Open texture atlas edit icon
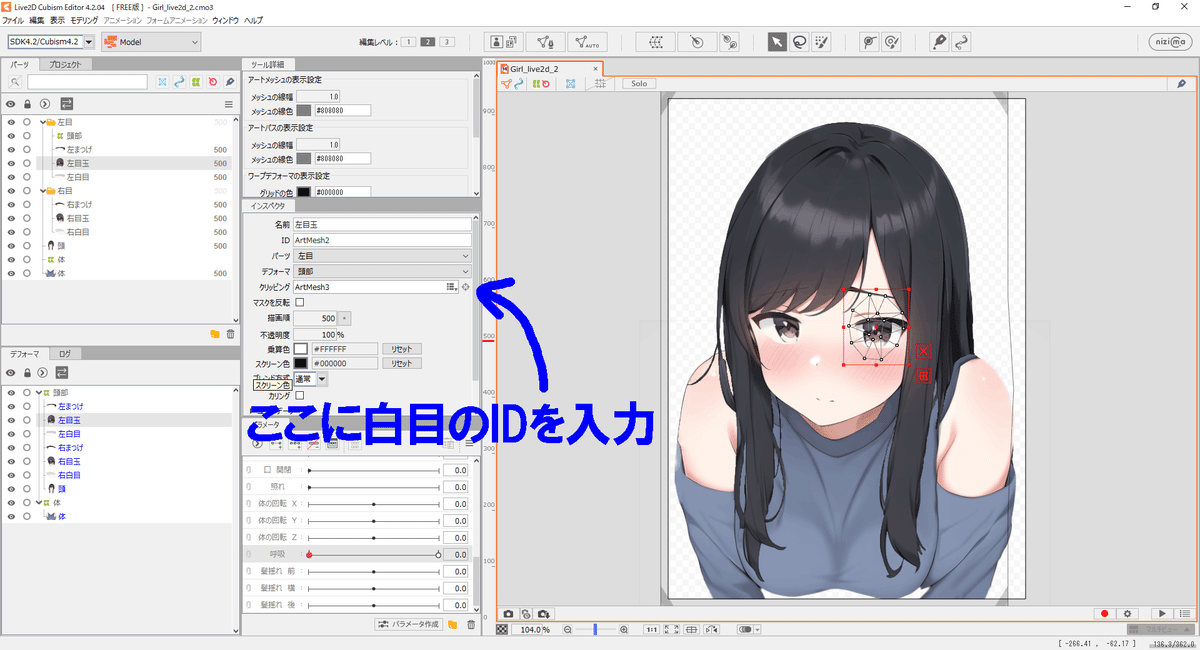Viewport: 1200px width, 650px height. pyautogui.click(x=503, y=42)
